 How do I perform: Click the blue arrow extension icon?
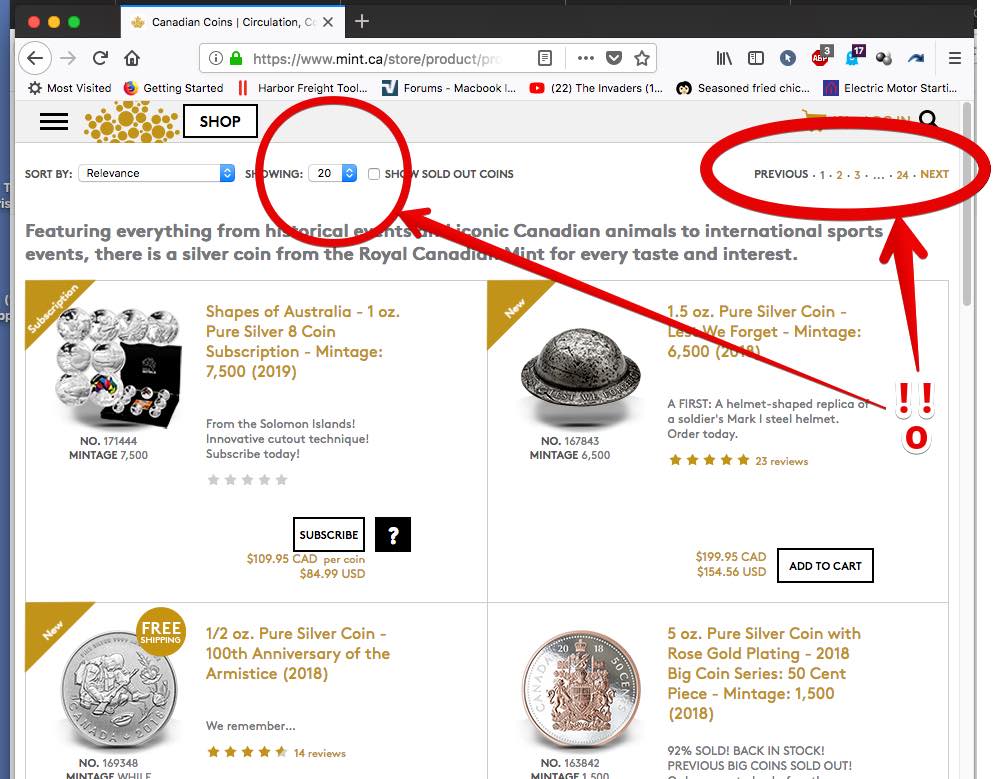(x=916, y=58)
